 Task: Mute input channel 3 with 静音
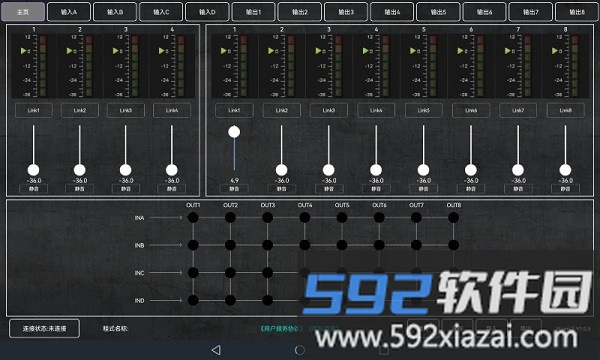pyautogui.click(x=126, y=189)
